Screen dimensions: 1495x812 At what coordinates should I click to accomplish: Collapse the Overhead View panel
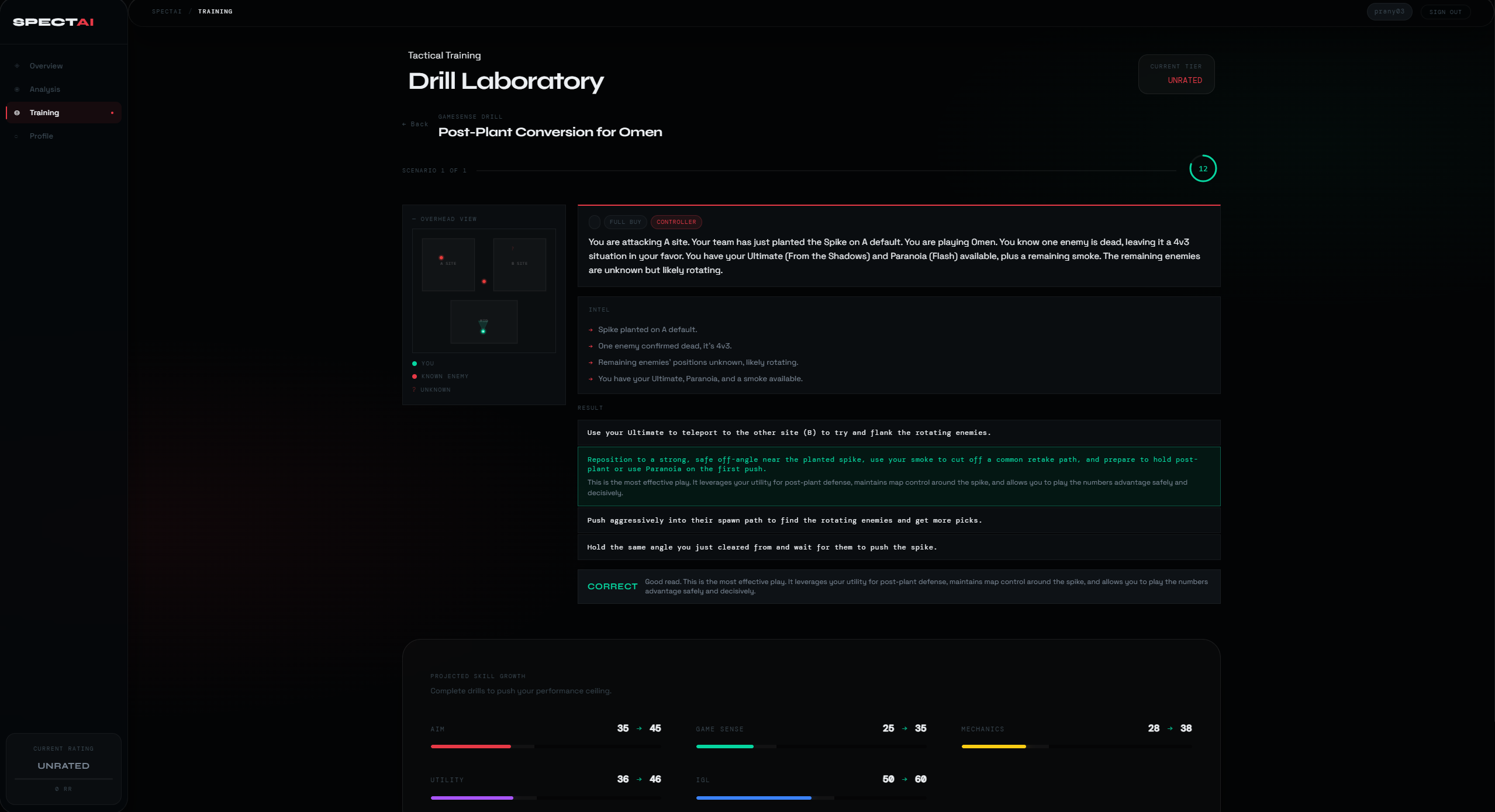pyautogui.click(x=415, y=219)
